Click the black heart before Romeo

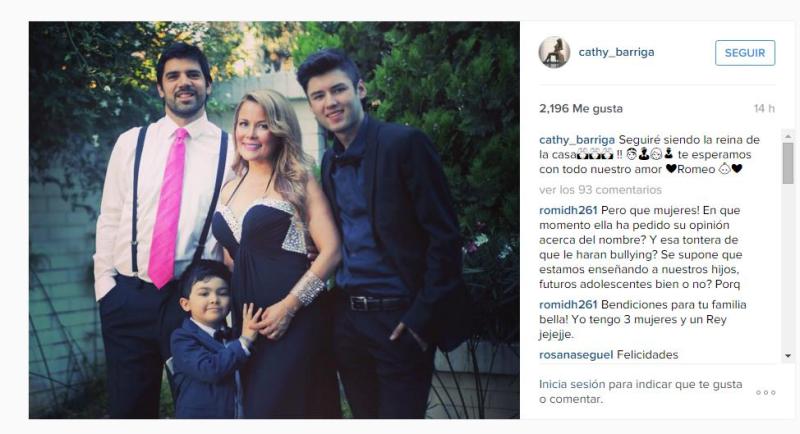click(671, 169)
